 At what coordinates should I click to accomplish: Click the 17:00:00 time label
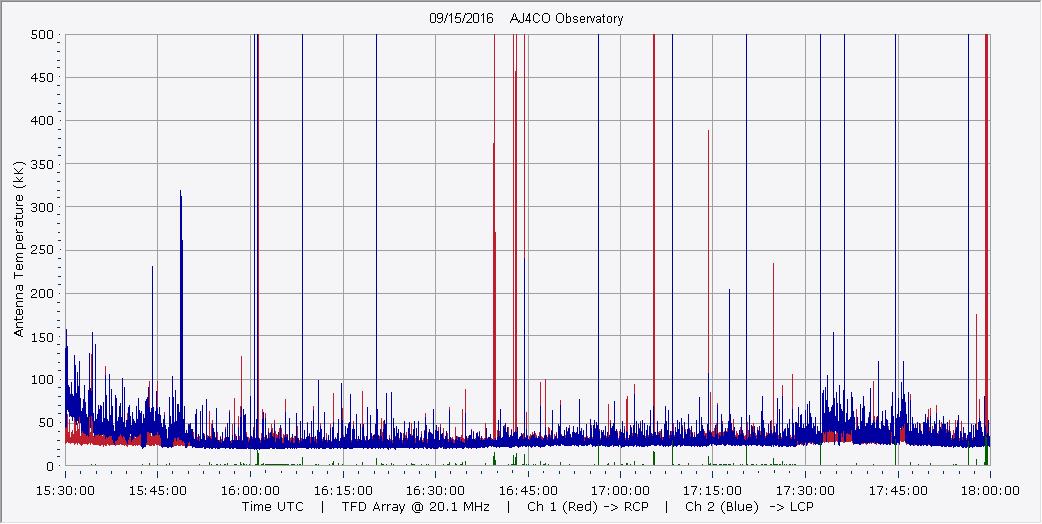point(621,491)
